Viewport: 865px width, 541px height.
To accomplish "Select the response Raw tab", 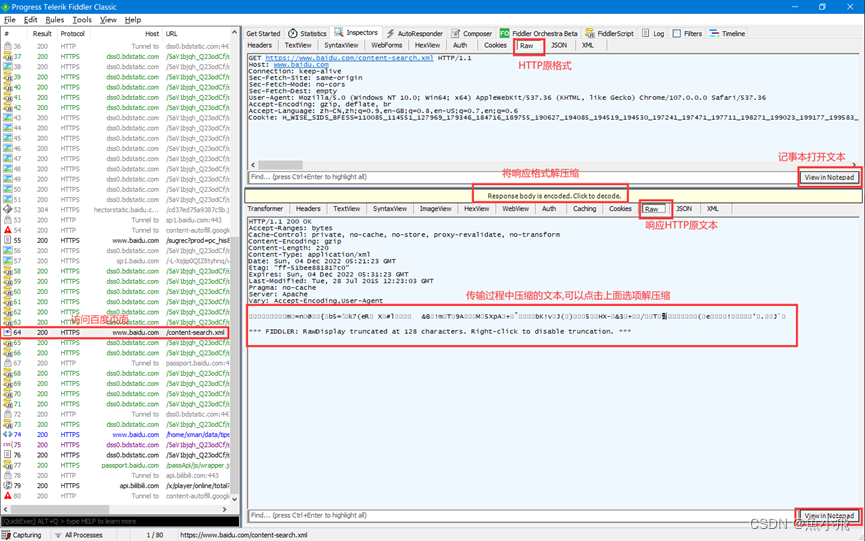I will (652, 209).
